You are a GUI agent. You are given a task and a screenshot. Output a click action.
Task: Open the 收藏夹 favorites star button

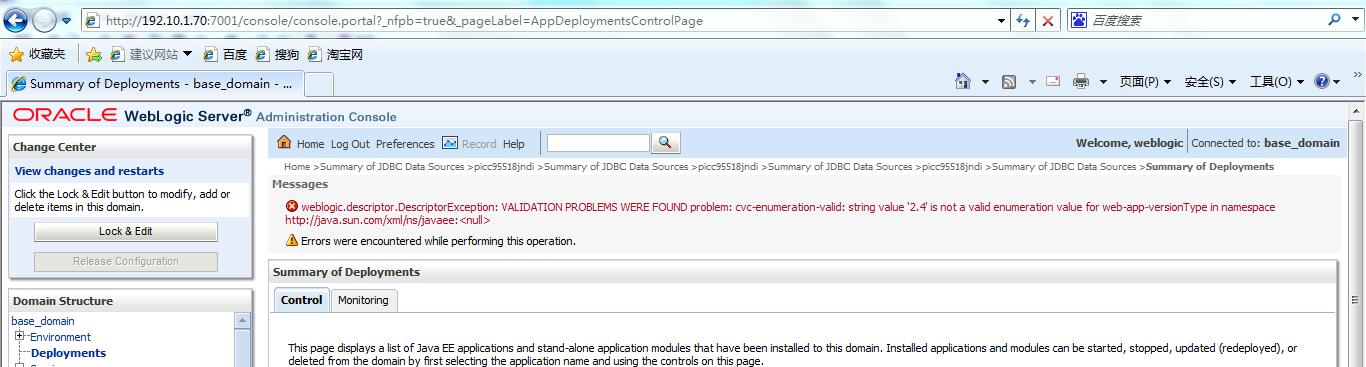tap(37, 54)
